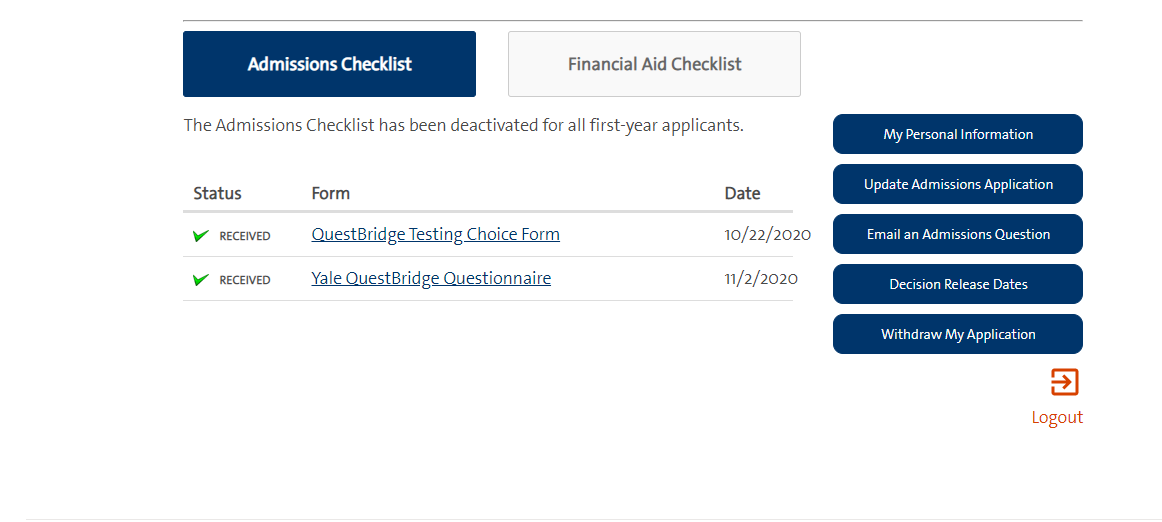Screen dimensions: 1162x522
Task: Click the orange Logout arrow icon
Action: tap(1064, 382)
